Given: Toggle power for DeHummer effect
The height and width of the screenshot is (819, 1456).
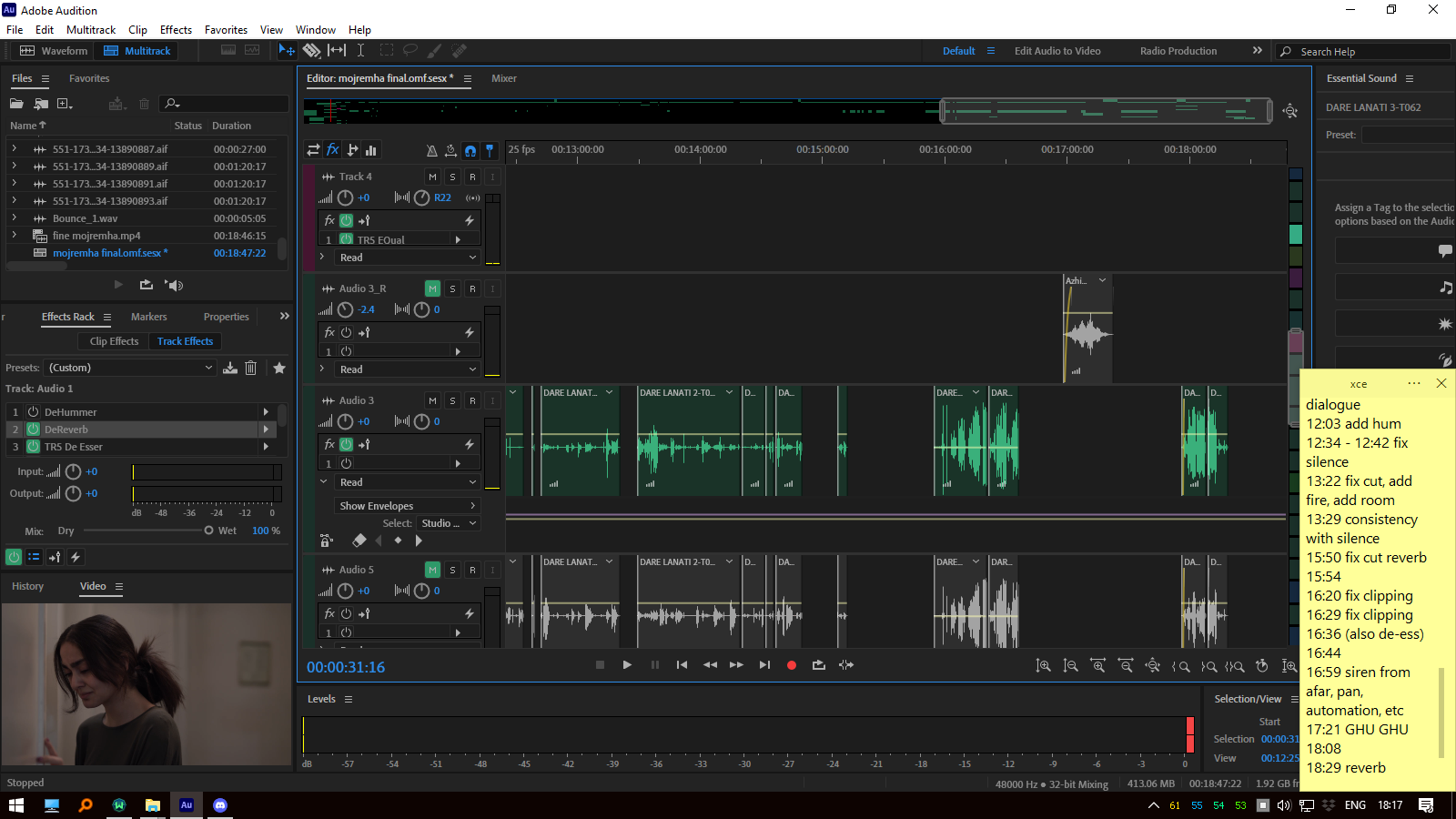Looking at the screenshot, I should coord(34,412).
